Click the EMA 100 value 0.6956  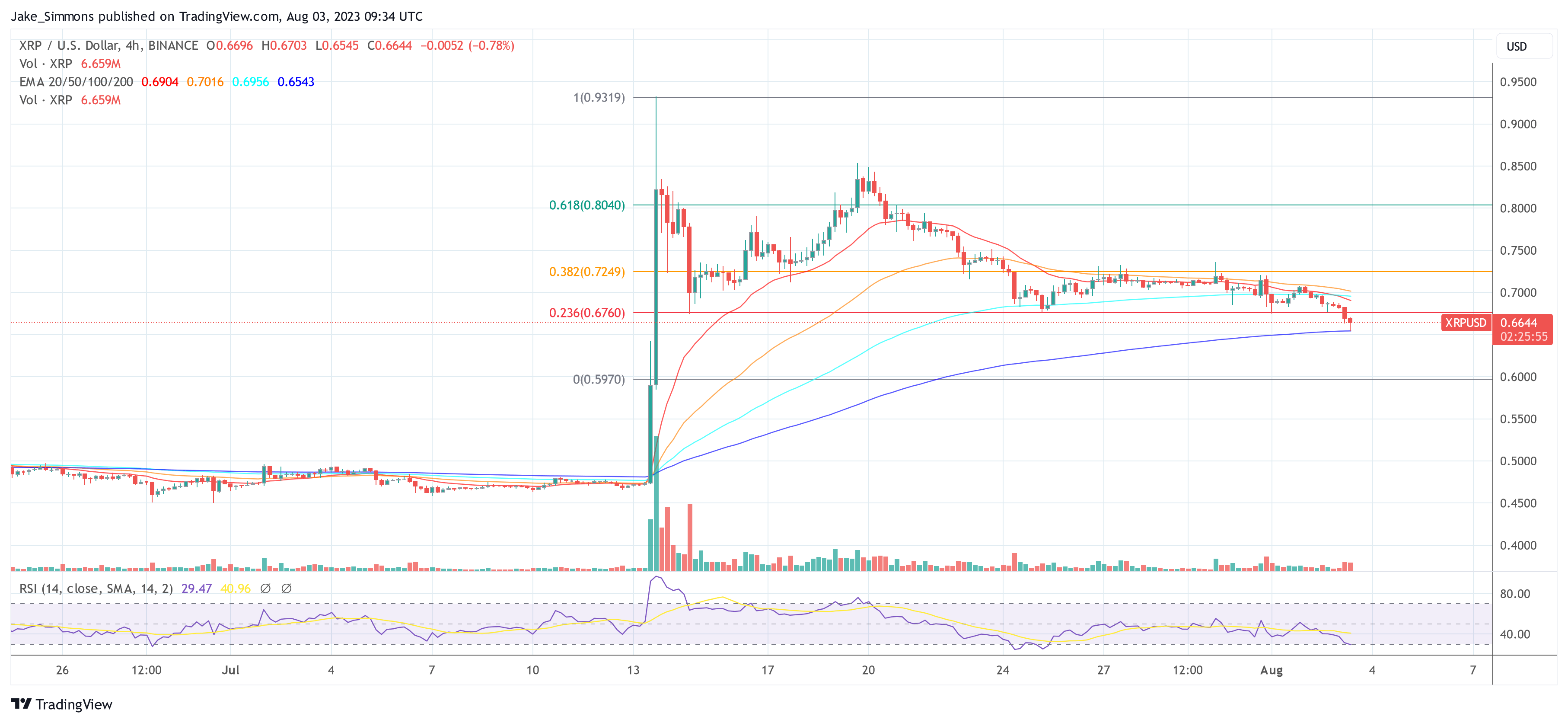[x=251, y=82]
